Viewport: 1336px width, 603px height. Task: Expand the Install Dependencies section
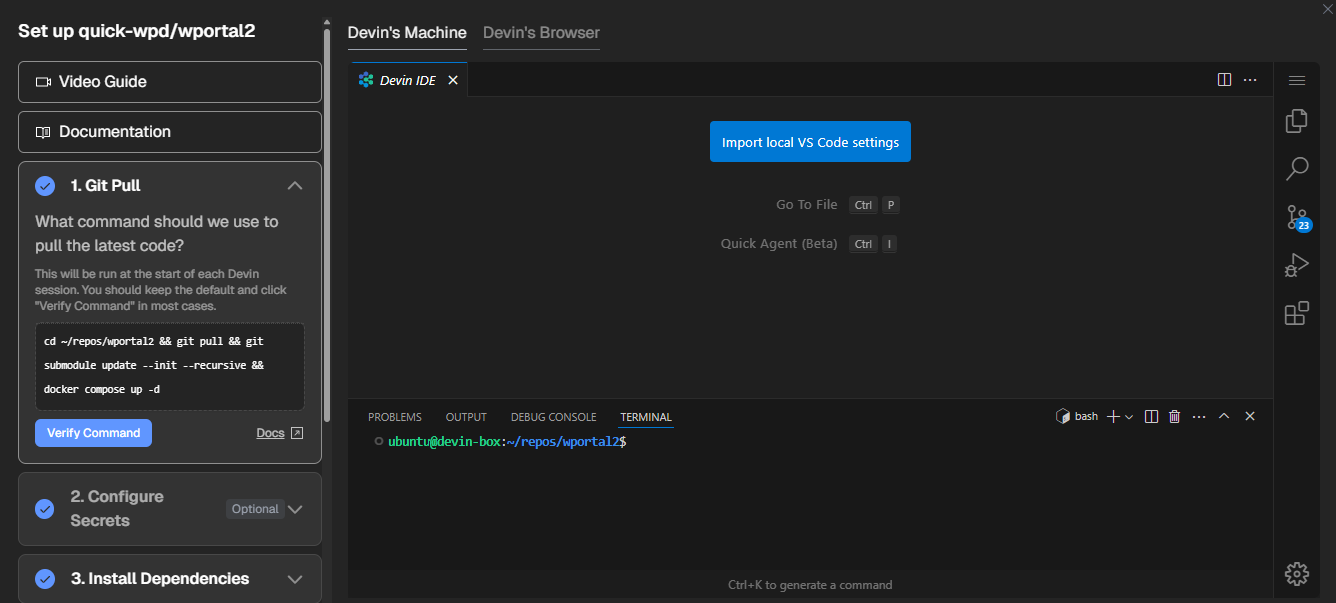[x=295, y=579]
